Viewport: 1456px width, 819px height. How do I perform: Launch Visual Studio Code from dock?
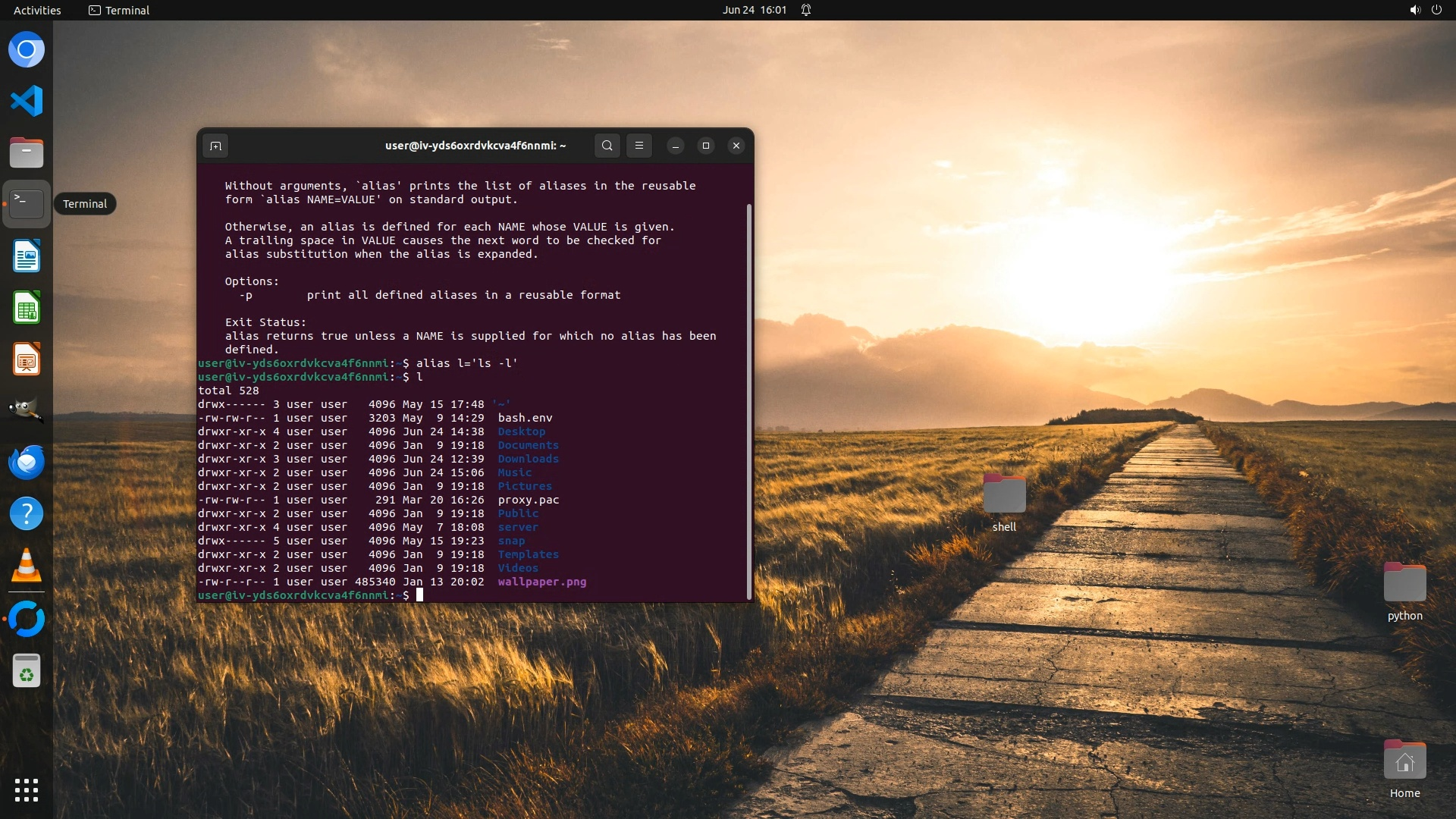click(x=27, y=101)
